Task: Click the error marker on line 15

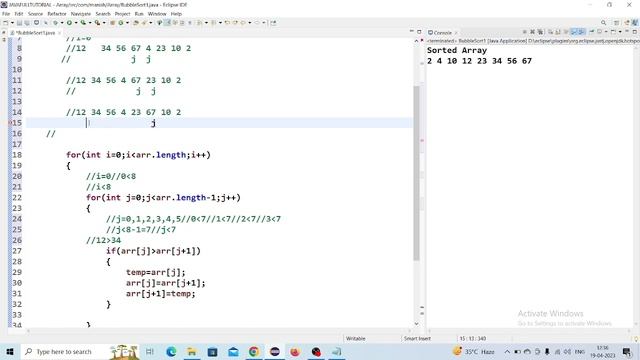Action: click(x=10, y=123)
